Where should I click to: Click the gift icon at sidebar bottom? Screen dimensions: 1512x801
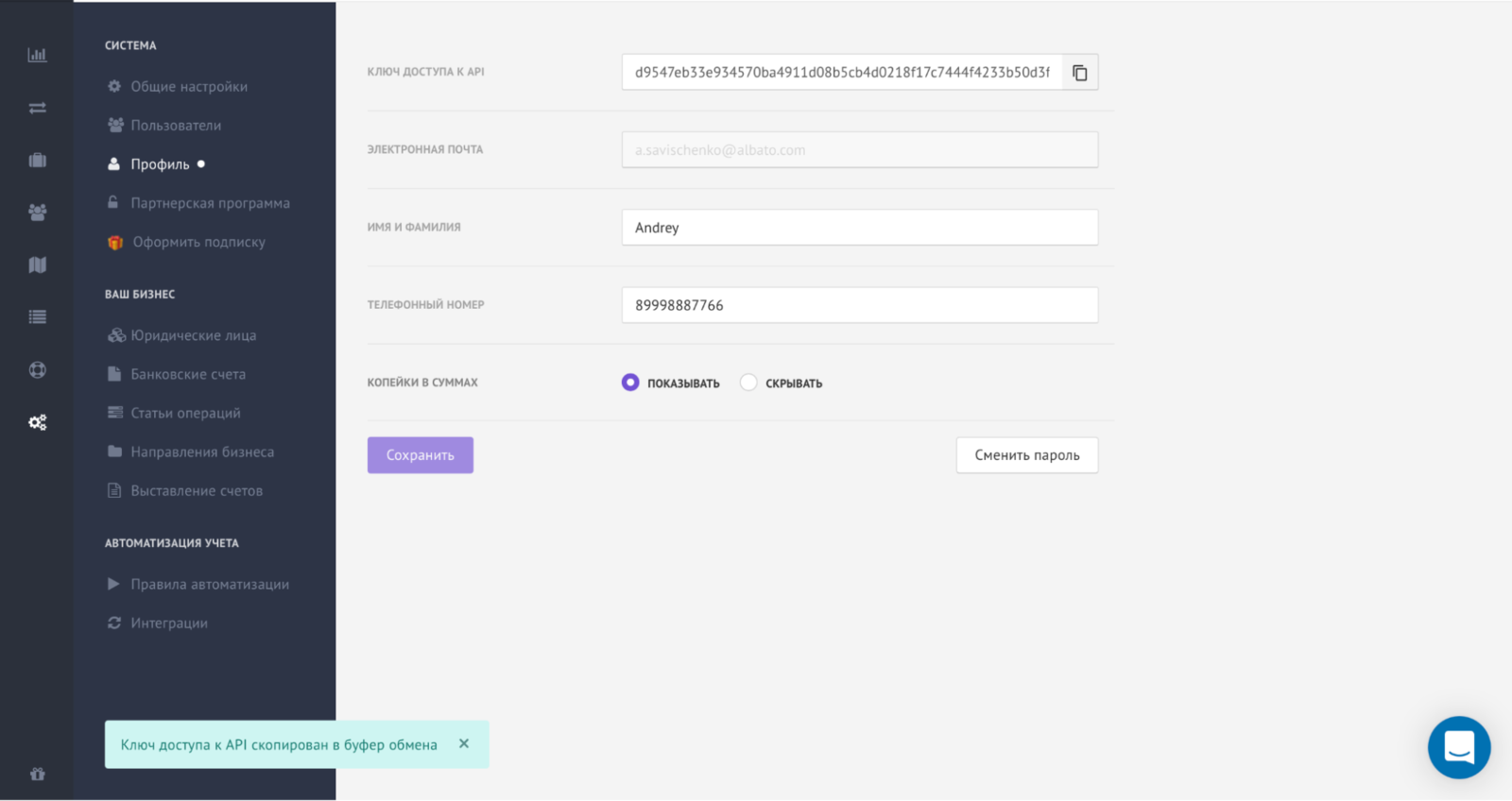(37, 774)
